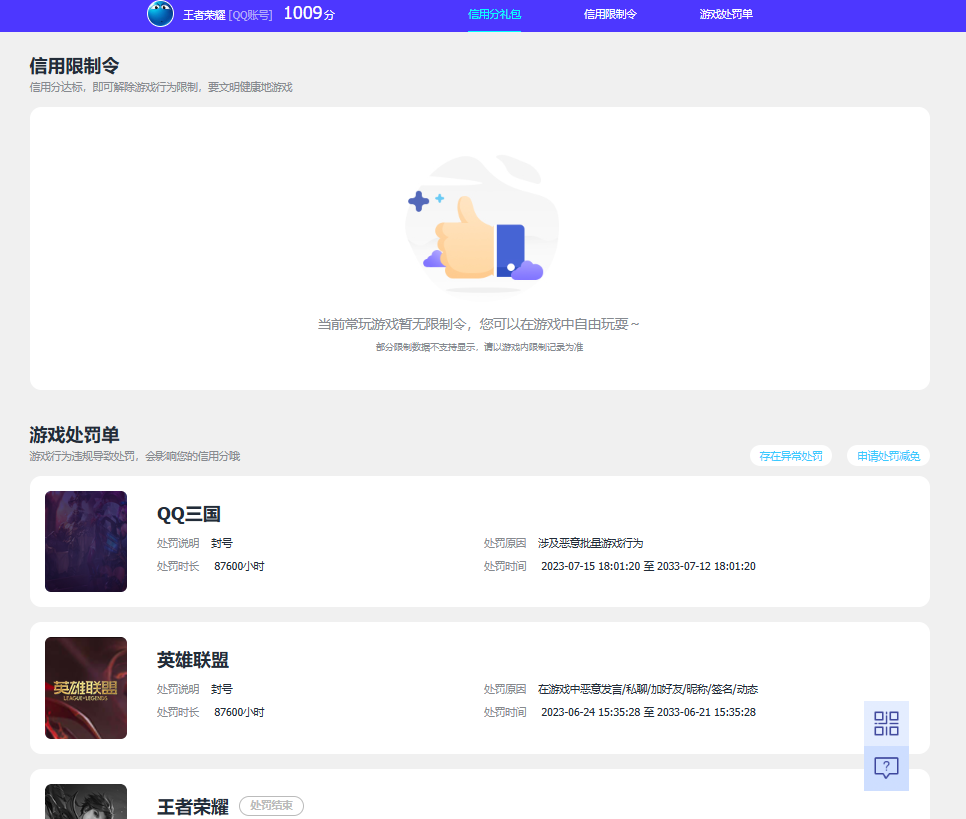Viewport: 966px width, 819px height.
Task: Open the QR code floating icon
Action: tap(886, 723)
